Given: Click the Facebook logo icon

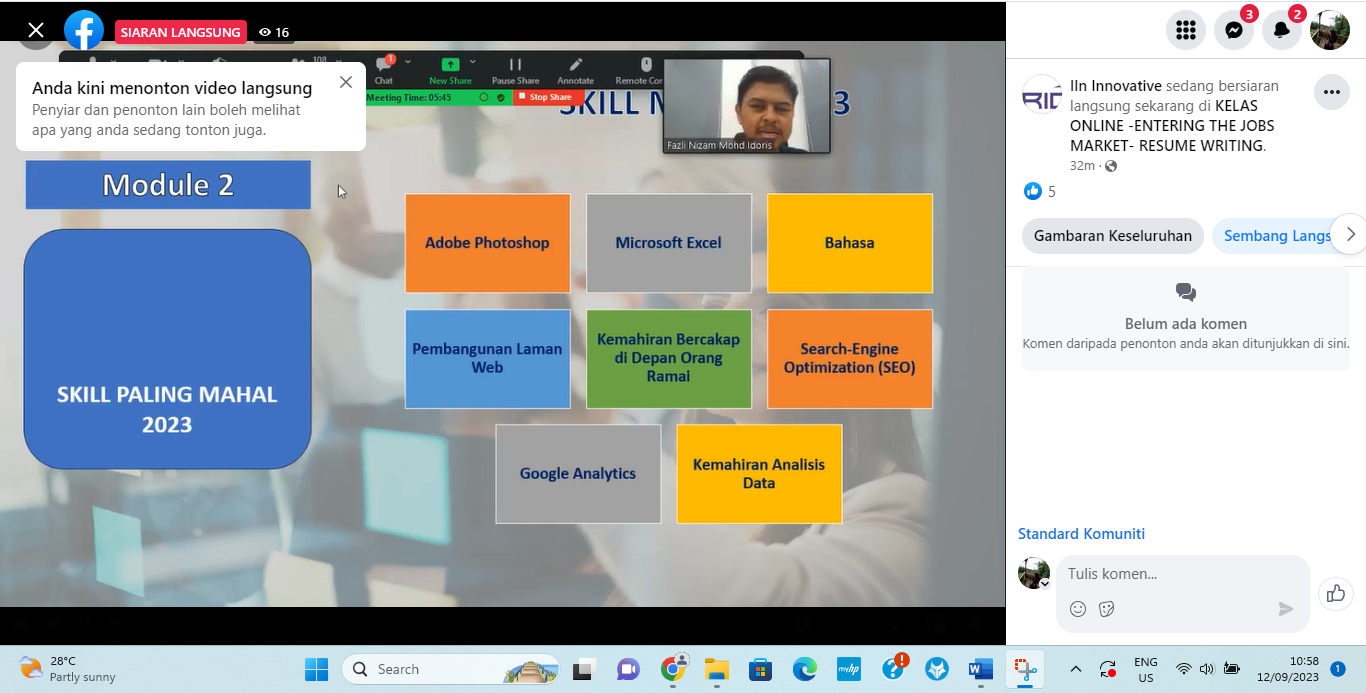Looking at the screenshot, I should click(84, 31).
